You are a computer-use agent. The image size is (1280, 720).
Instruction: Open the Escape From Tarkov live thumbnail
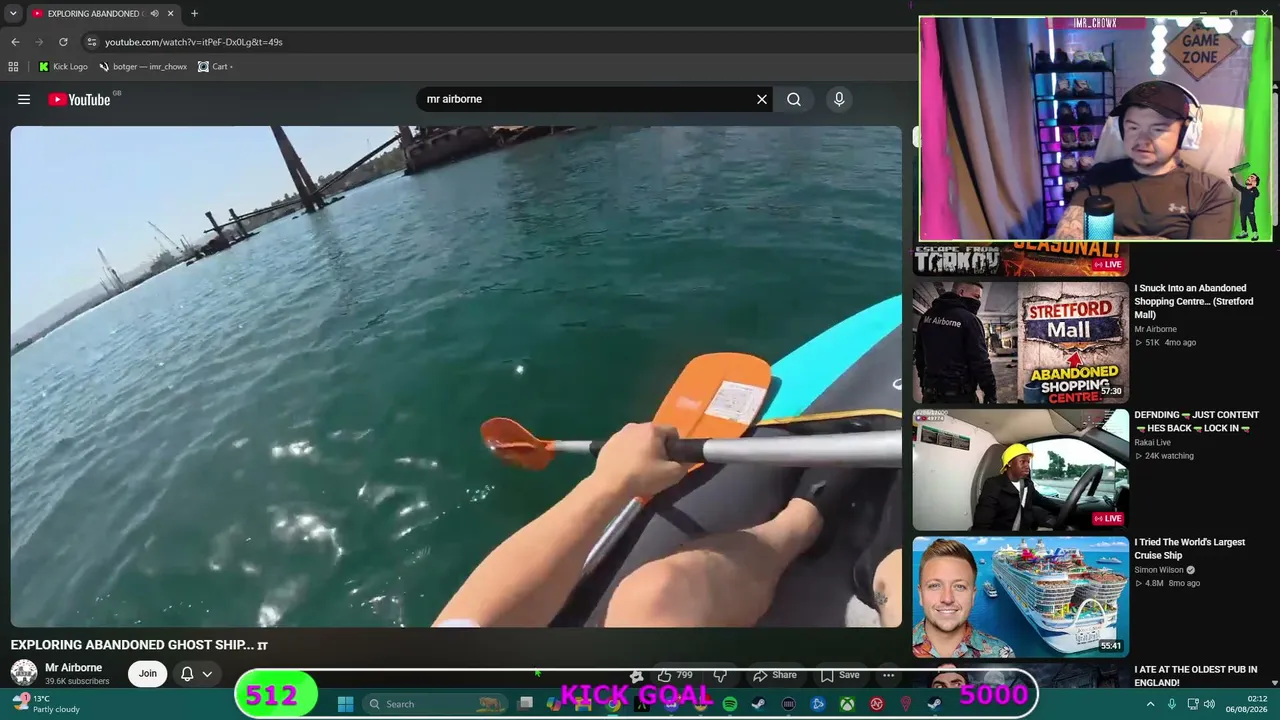[1020, 258]
